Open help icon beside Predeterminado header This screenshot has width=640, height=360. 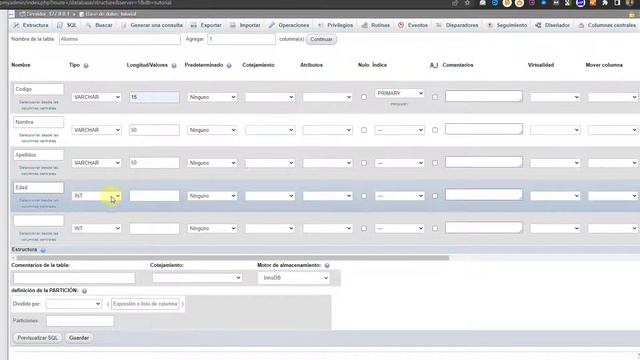[x=229, y=65]
